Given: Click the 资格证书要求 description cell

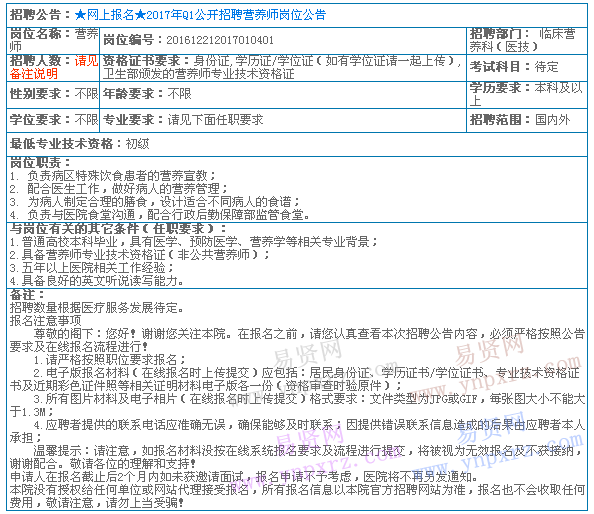Looking at the screenshot, I should (283, 67).
